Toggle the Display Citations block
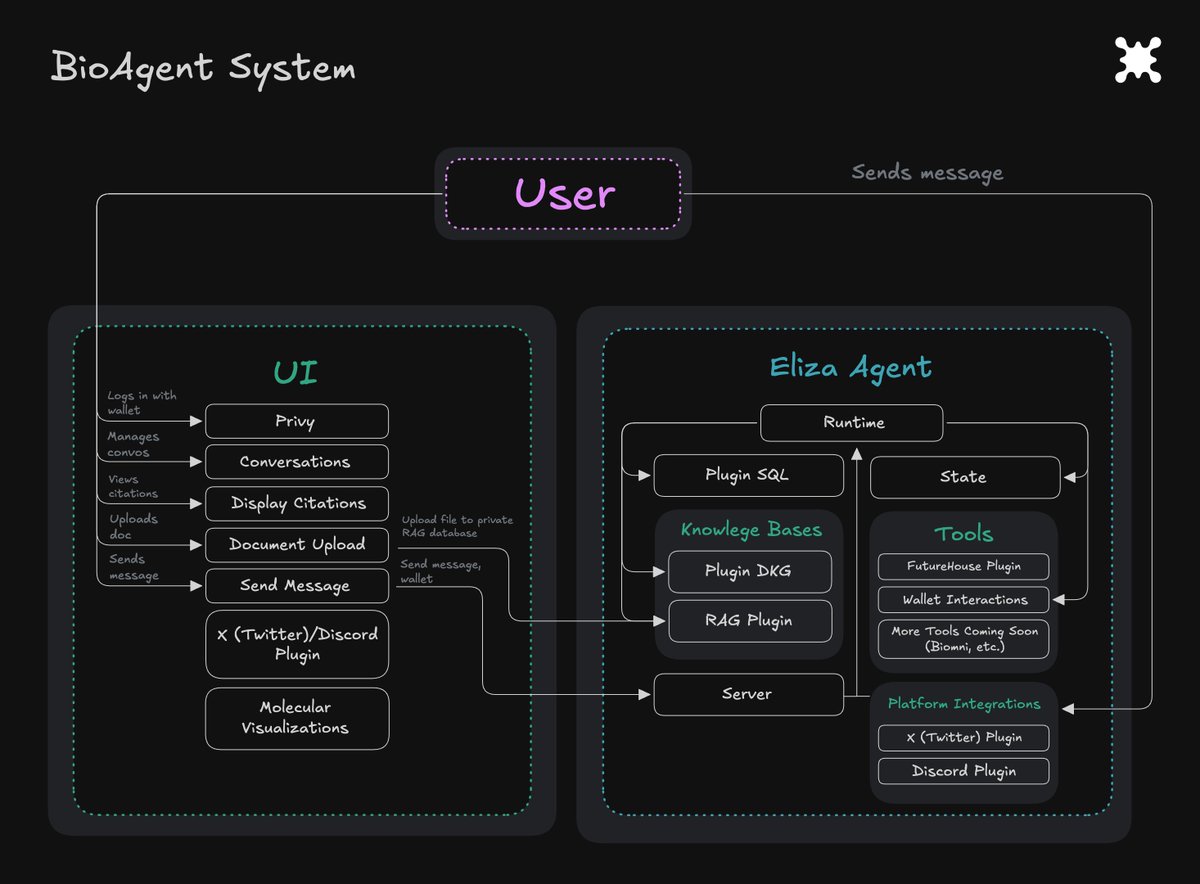Viewport: 1200px width, 884px height. click(x=296, y=503)
